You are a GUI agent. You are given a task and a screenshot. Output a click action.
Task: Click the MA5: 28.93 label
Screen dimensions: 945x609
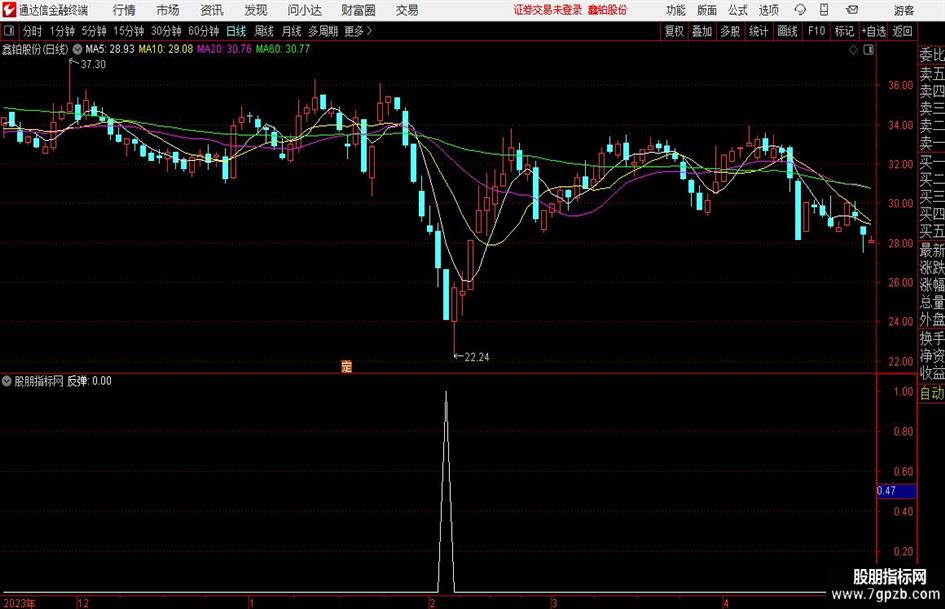(110, 49)
